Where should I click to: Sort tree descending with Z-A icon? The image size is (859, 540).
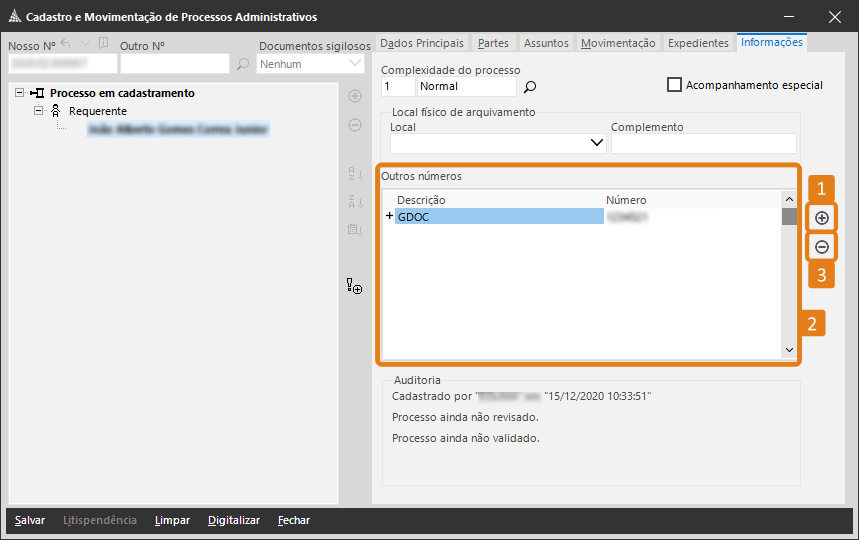tap(354, 202)
